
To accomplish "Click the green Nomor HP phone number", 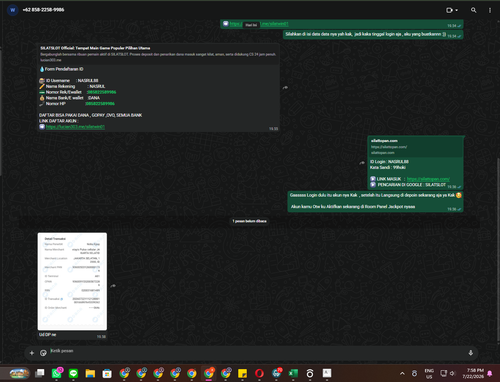I will pos(100,104).
